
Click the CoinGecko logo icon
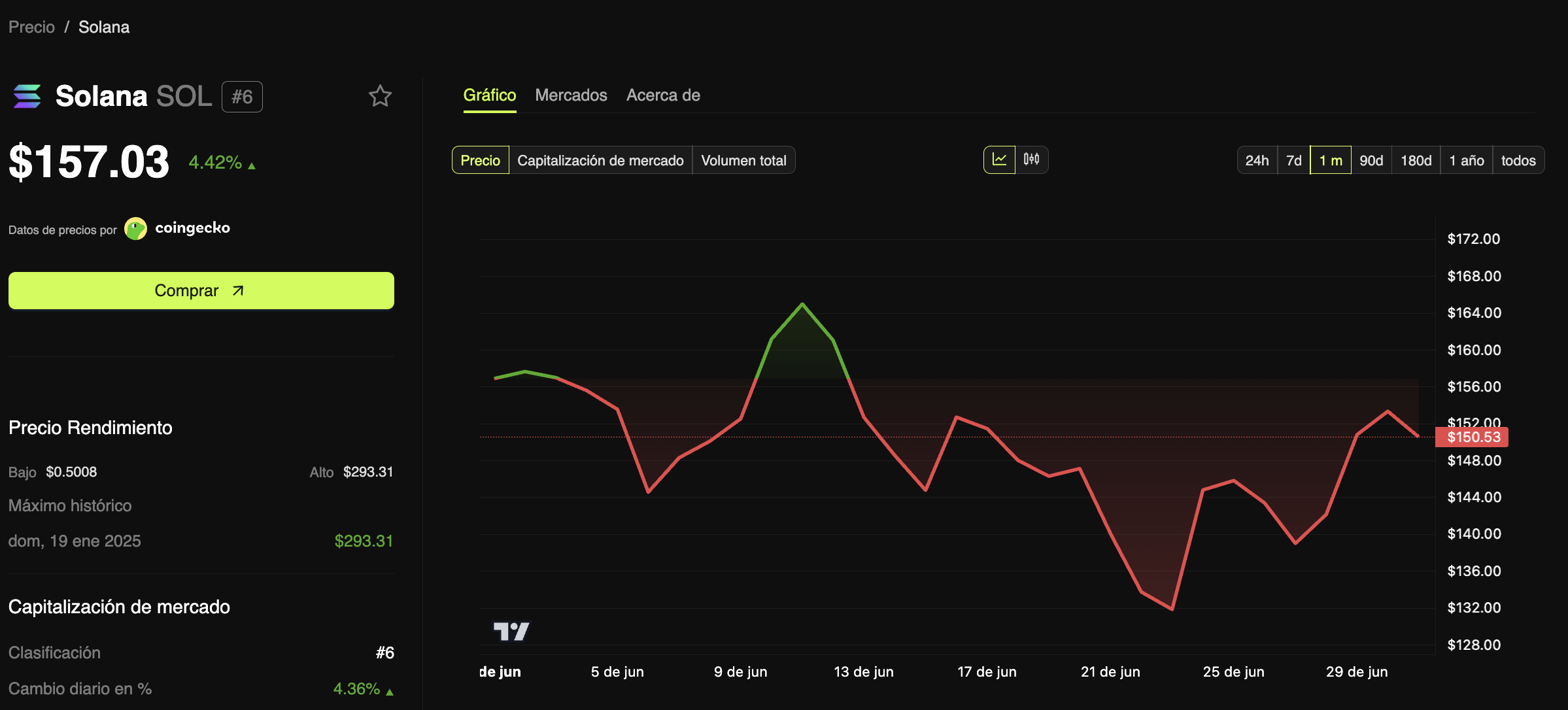[x=136, y=229]
